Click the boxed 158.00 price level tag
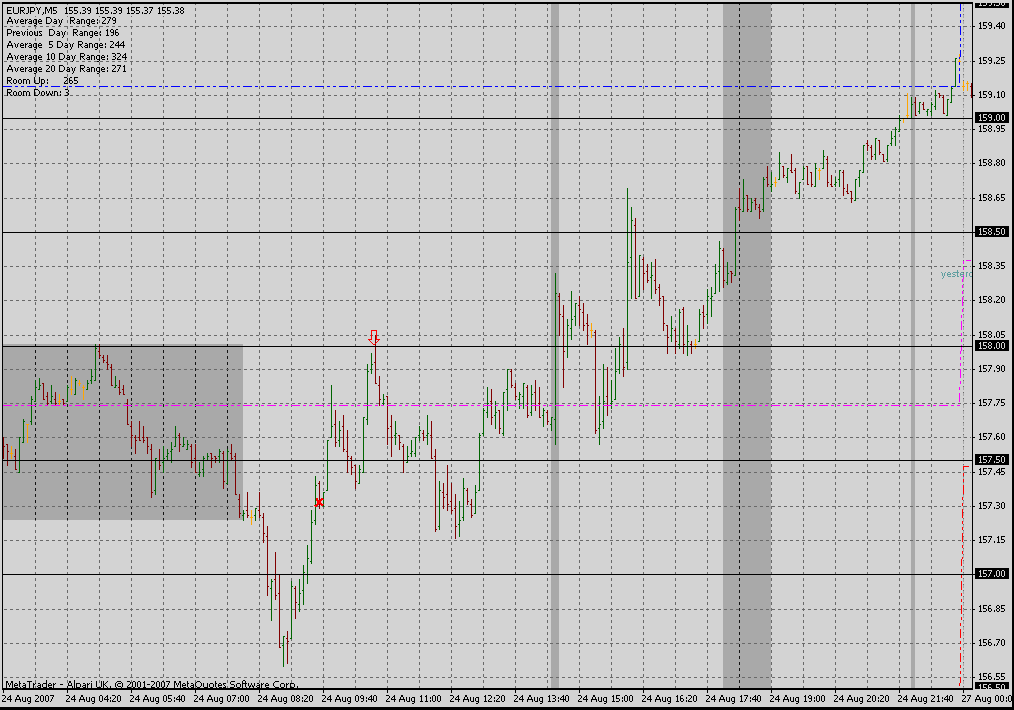Viewport: 1014px width, 710px height. point(991,346)
